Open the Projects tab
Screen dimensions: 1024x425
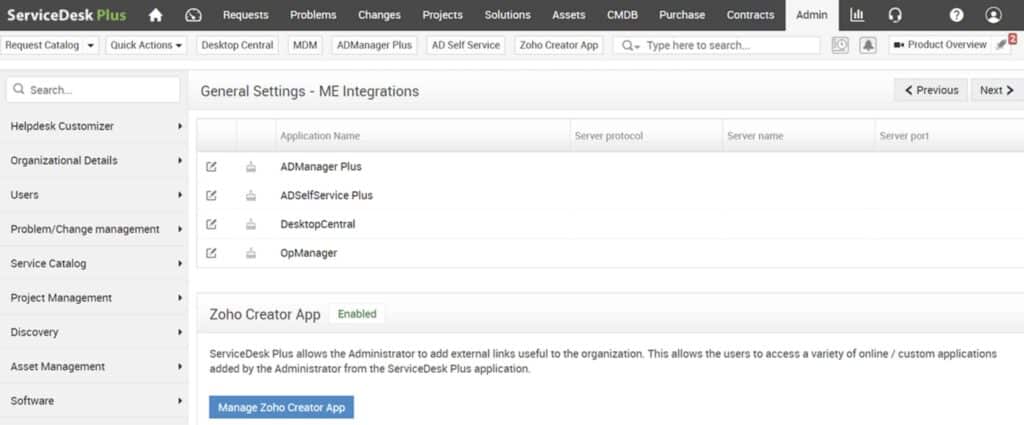[x=442, y=15]
